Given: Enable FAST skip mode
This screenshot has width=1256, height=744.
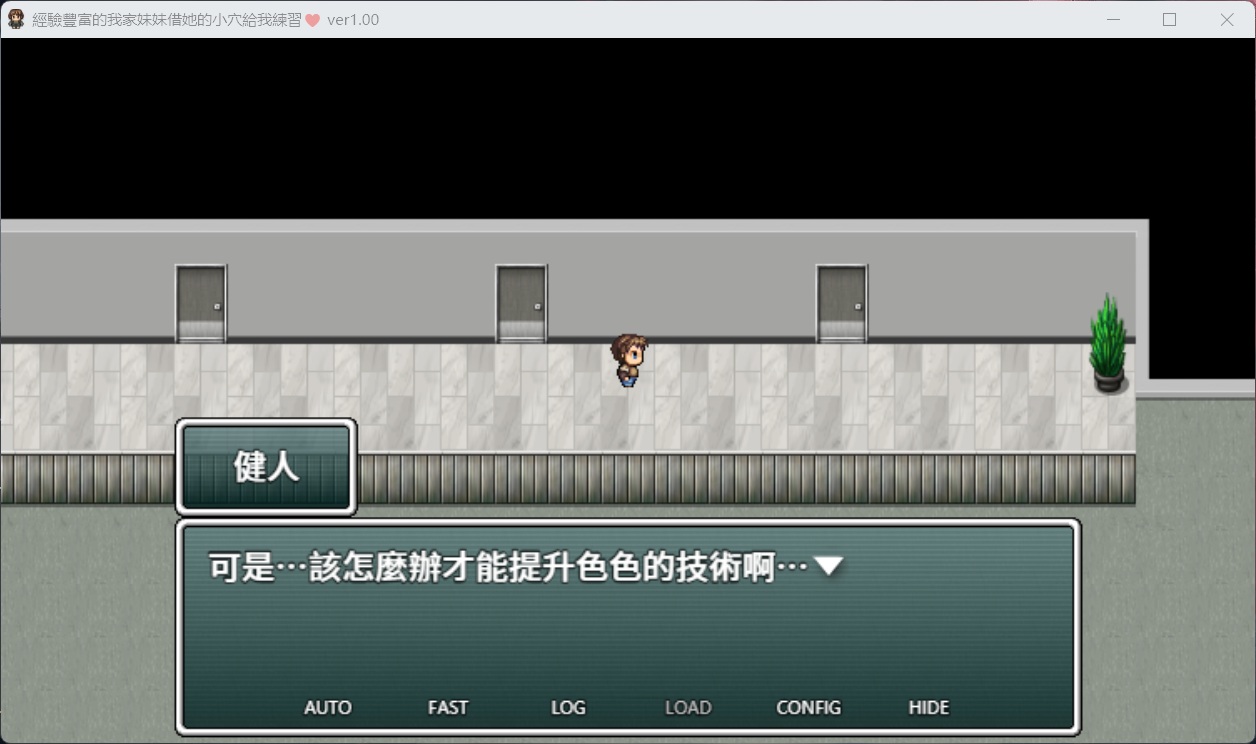Looking at the screenshot, I should point(447,707).
